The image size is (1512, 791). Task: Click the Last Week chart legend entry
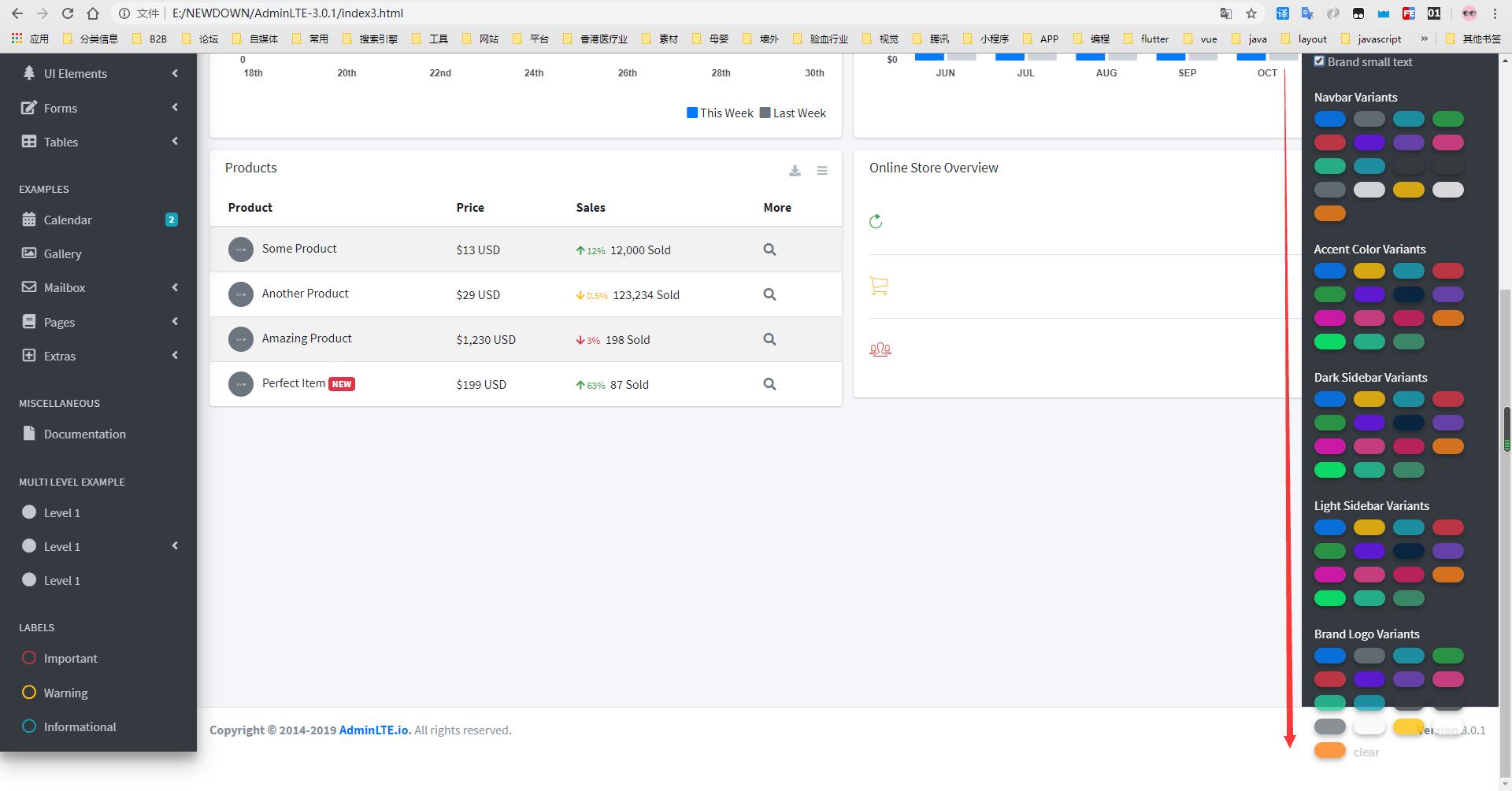[793, 113]
